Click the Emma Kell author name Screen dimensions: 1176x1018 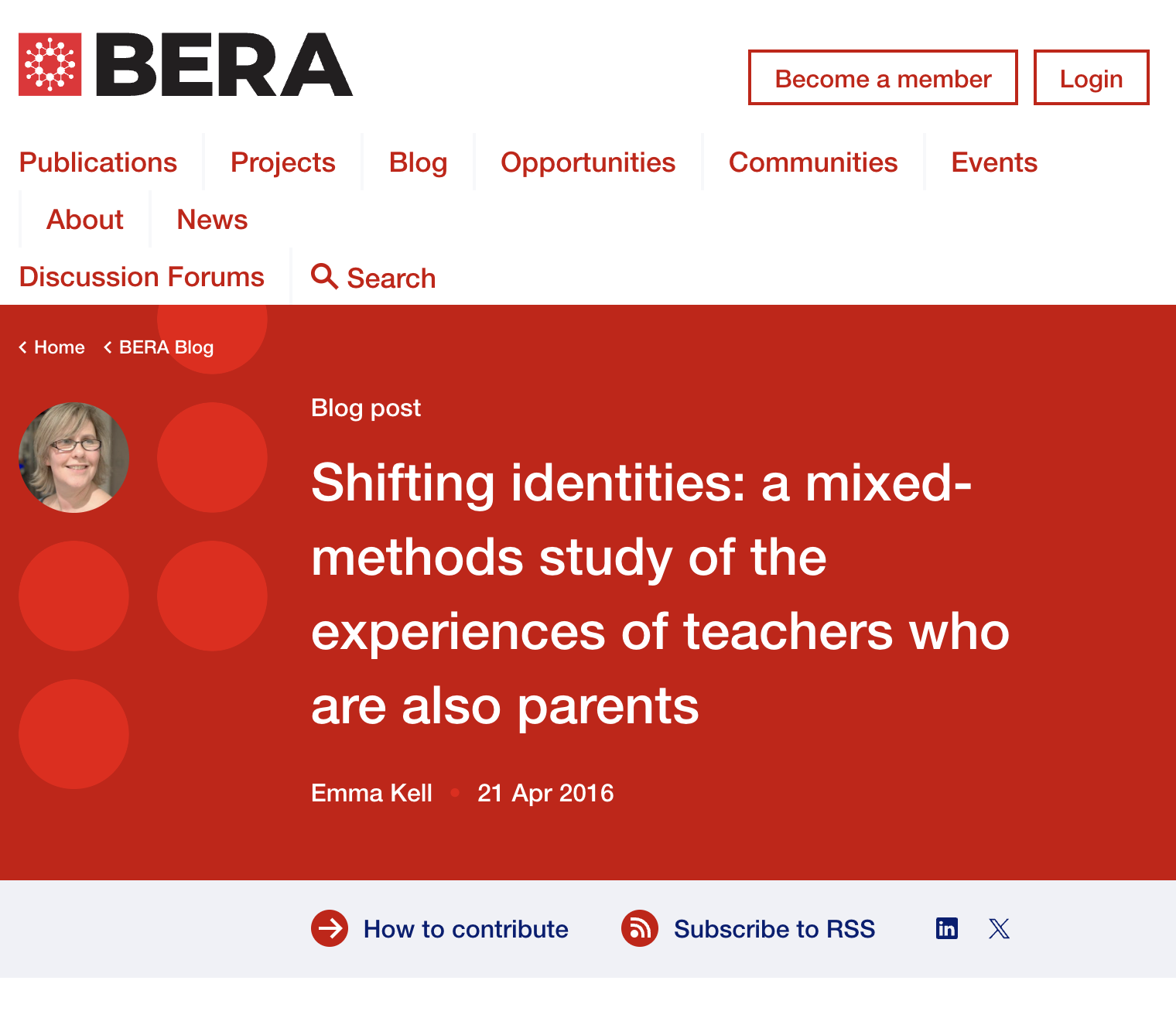tap(371, 793)
